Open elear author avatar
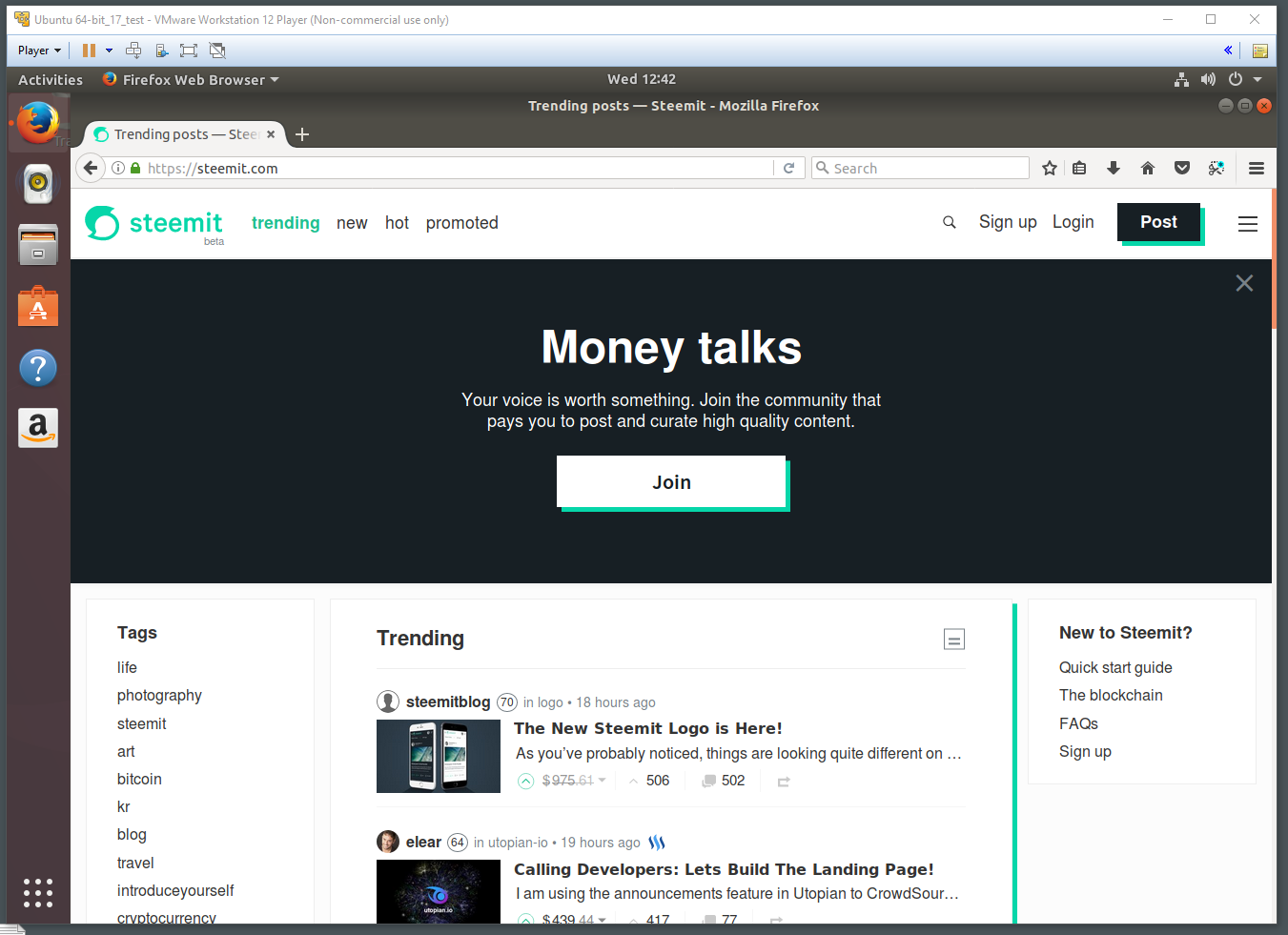Image resolution: width=1288 pixels, height=935 pixels. [x=388, y=842]
